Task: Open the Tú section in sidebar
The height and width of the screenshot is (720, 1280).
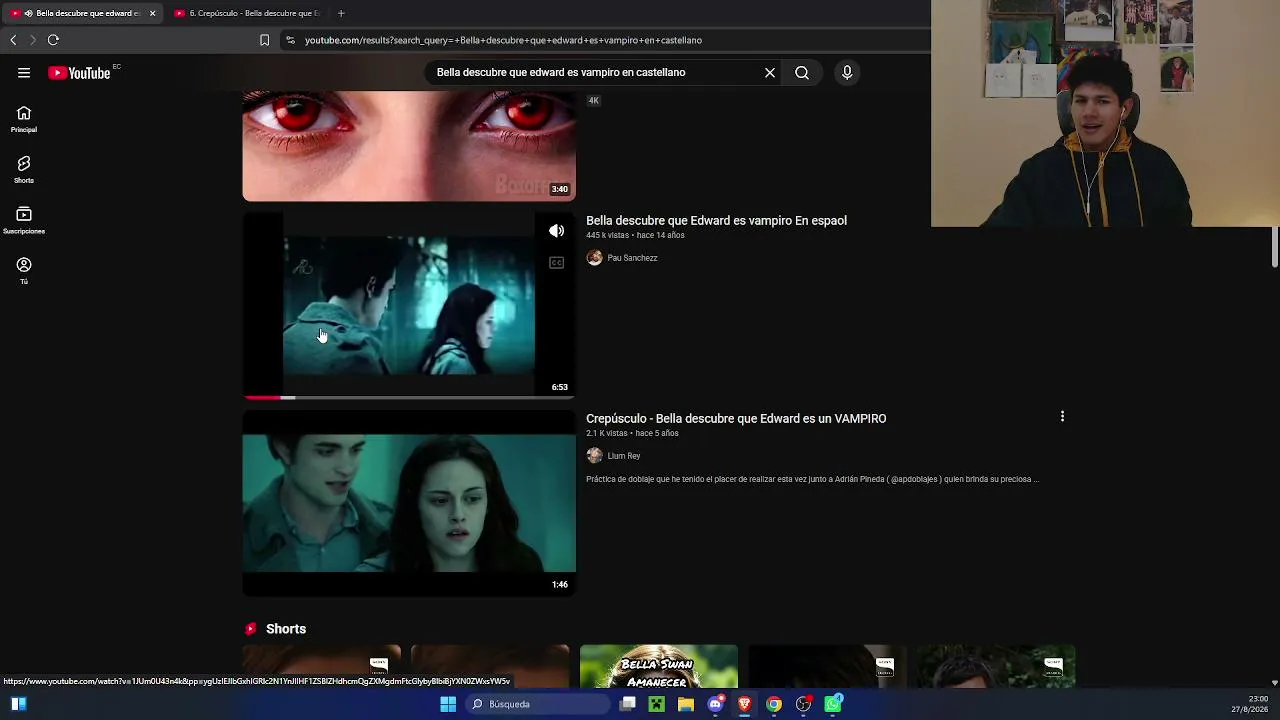Action: coord(24,270)
